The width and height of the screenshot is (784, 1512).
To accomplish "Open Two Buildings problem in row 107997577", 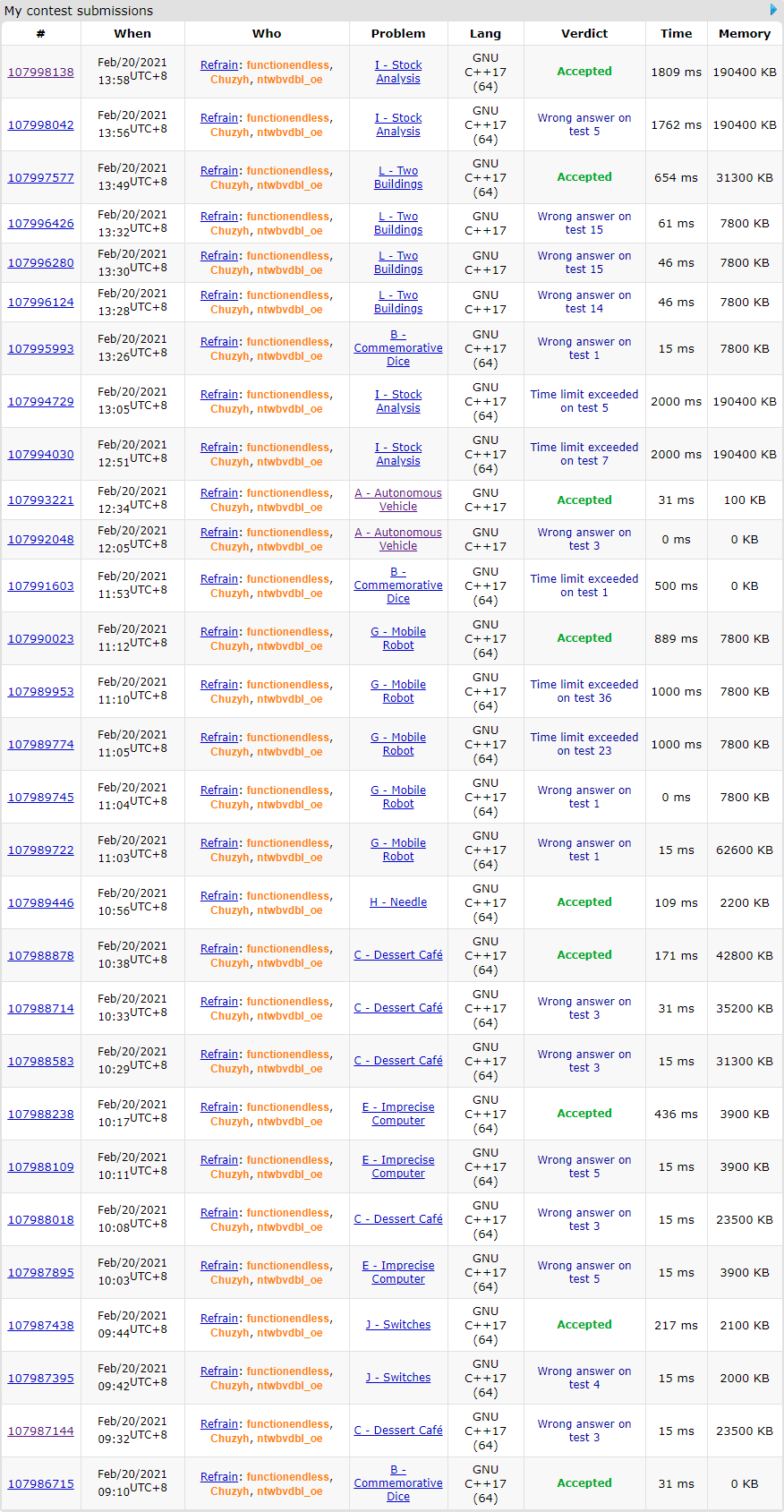I will coord(398,177).
